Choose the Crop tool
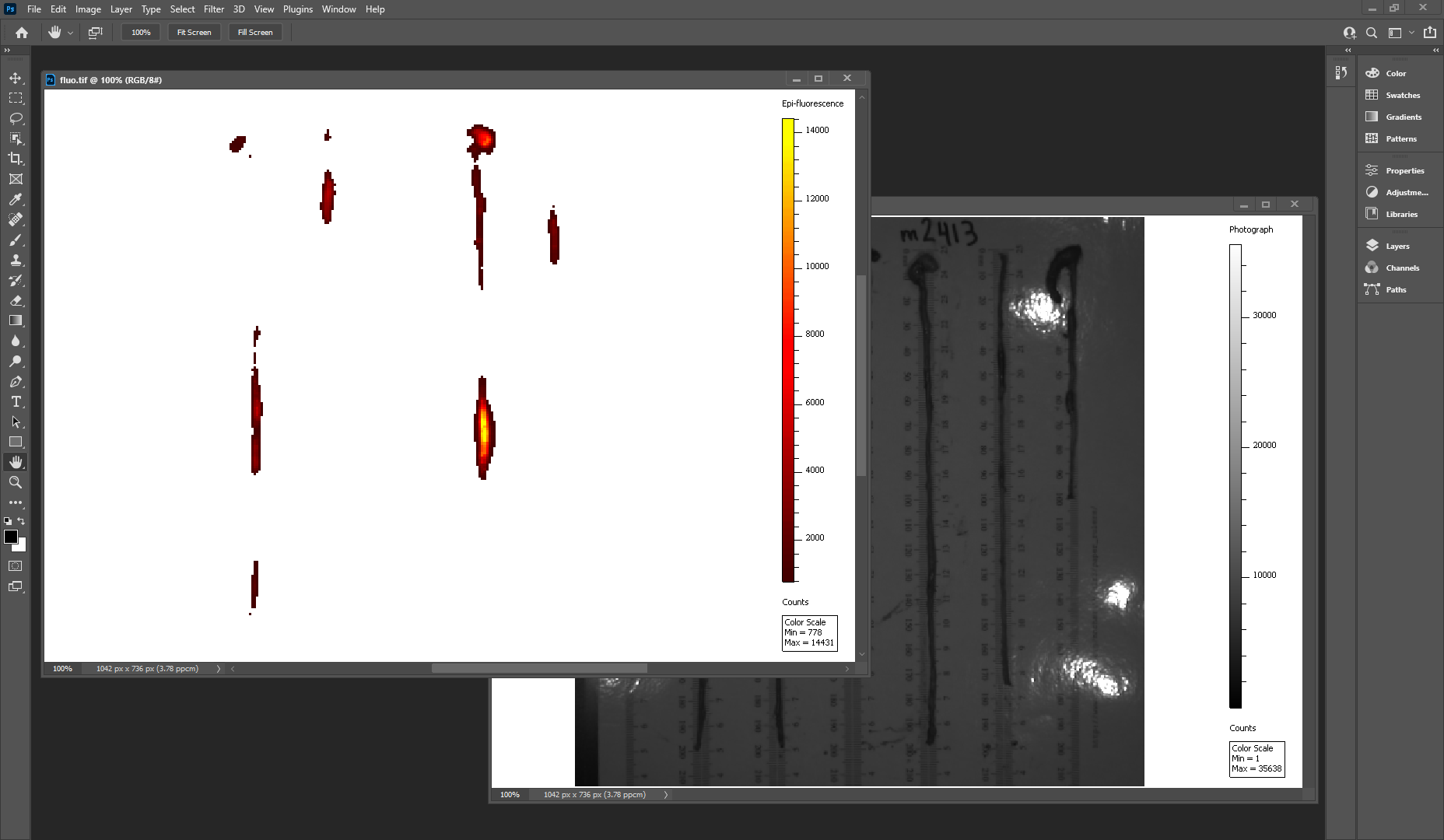Viewport: 1444px width, 840px height. click(x=16, y=159)
